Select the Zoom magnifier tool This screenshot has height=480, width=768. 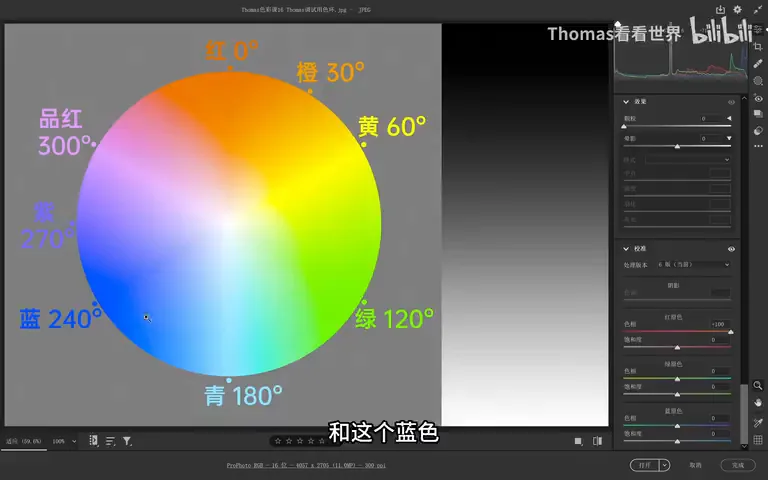coord(758,385)
